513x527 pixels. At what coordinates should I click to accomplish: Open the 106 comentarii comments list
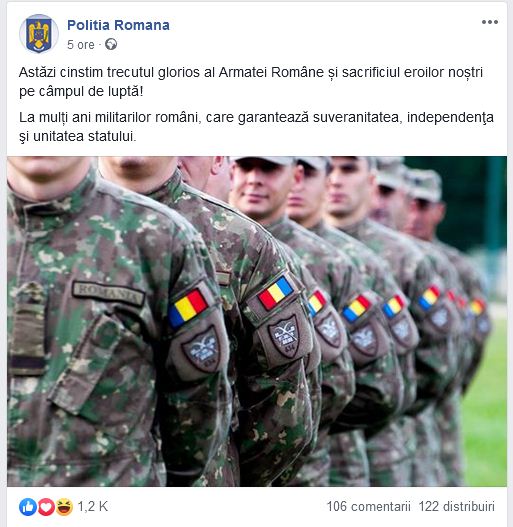click(369, 506)
